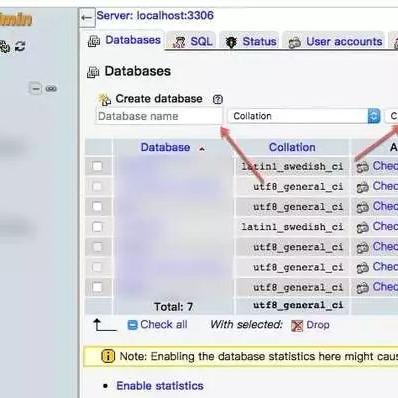This screenshot has width=398, height=398.
Task: Open Check privileges link in first database row
Action: coord(385,166)
